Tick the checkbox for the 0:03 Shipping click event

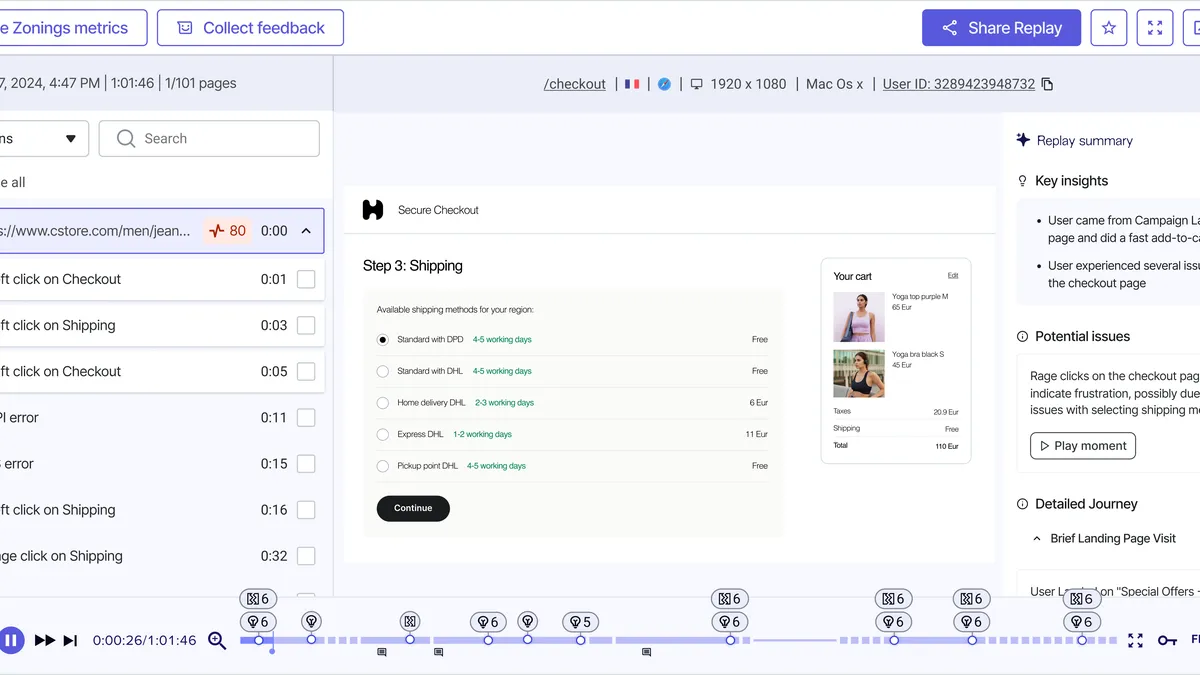click(x=306, y=325)
